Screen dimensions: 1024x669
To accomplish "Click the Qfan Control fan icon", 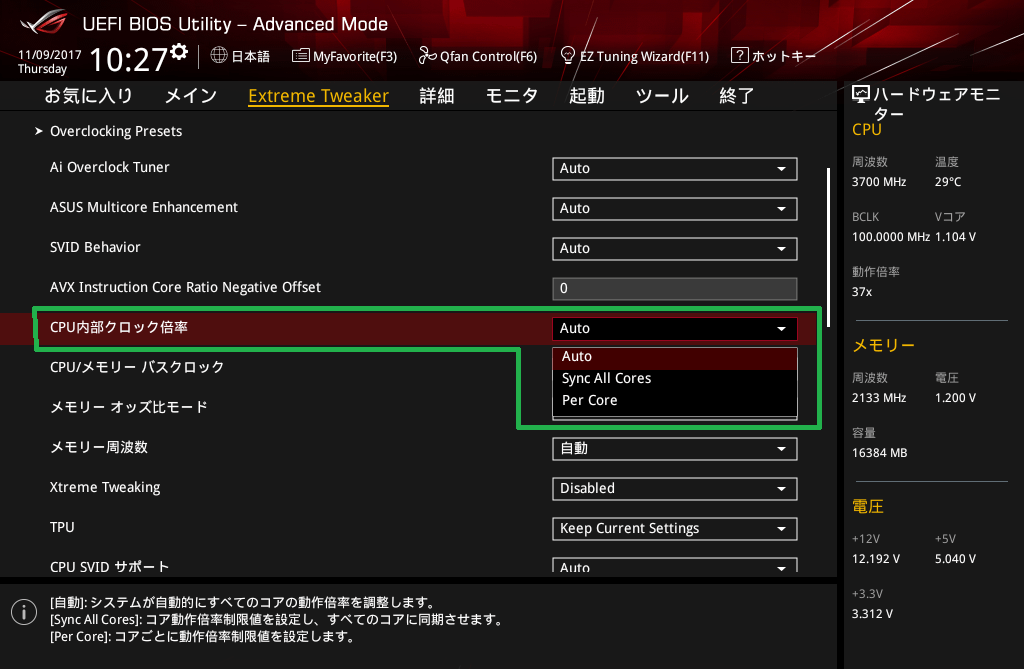I will point(427,56).
